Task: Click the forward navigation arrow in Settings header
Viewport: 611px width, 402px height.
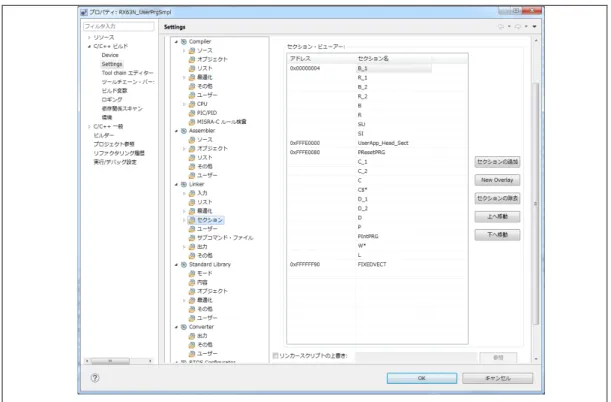Action: 518,27
